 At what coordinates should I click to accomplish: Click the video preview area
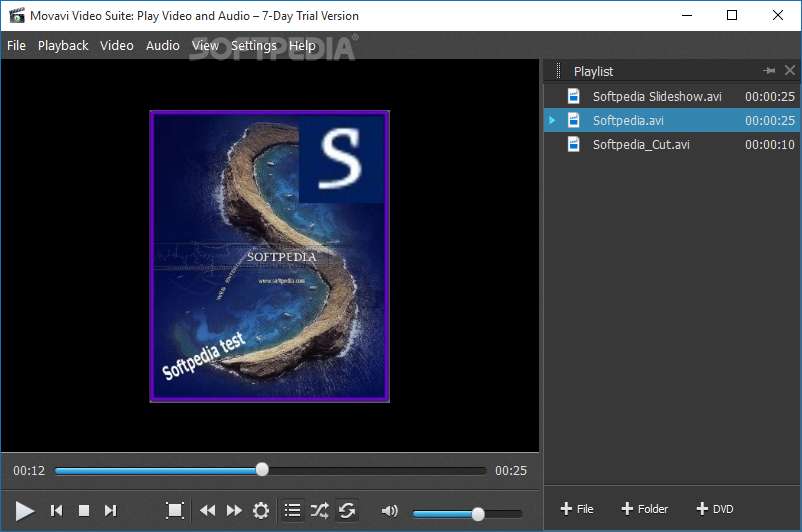270,256
